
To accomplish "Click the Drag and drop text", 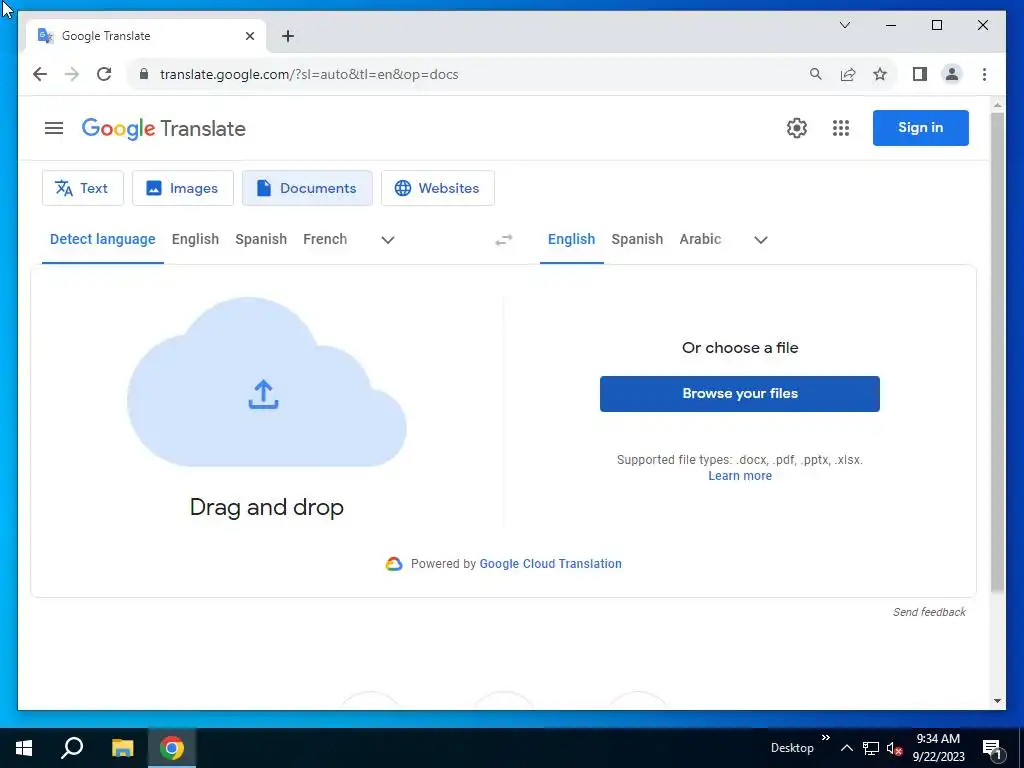I will (266, 507).
